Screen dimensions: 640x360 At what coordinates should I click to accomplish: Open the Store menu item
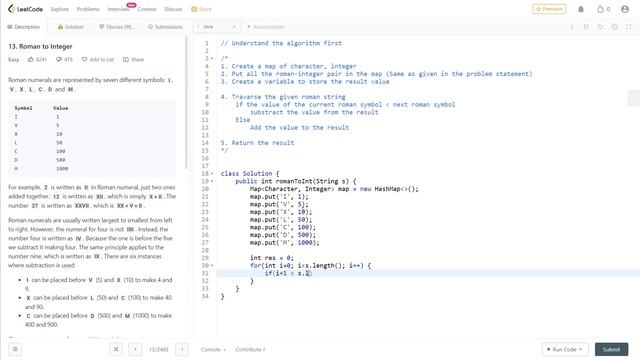click(202, 9)
